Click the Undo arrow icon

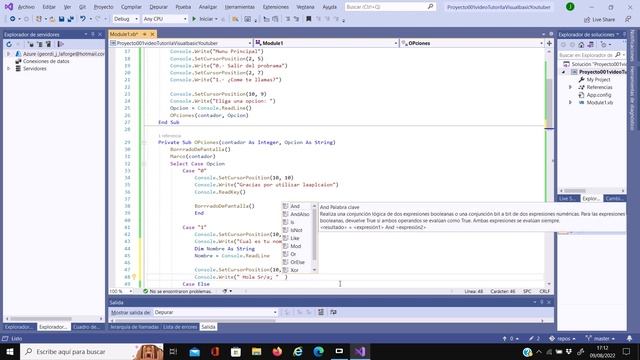(83, 19)
